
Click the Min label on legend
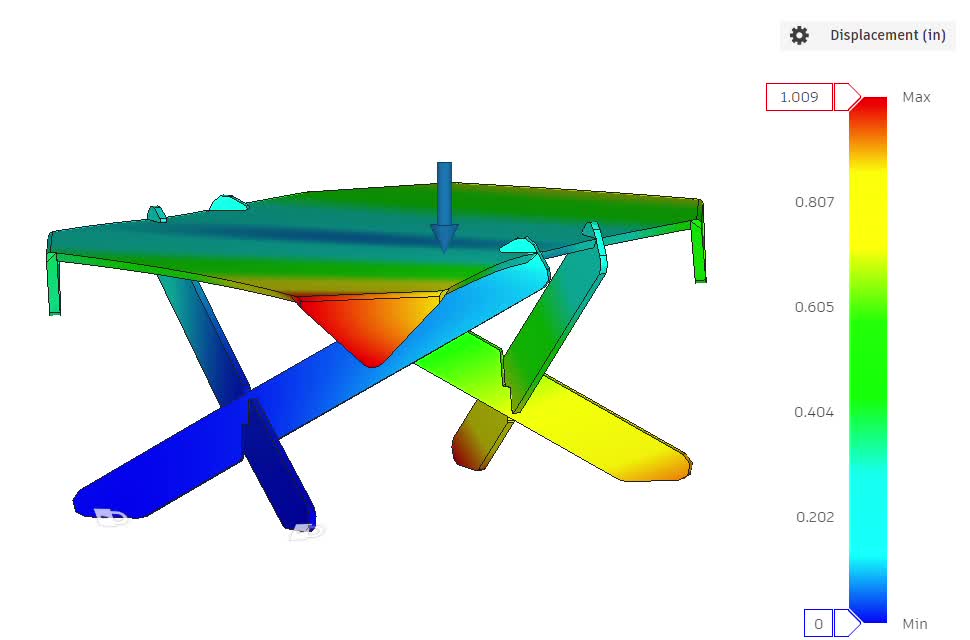pos(915,624)
